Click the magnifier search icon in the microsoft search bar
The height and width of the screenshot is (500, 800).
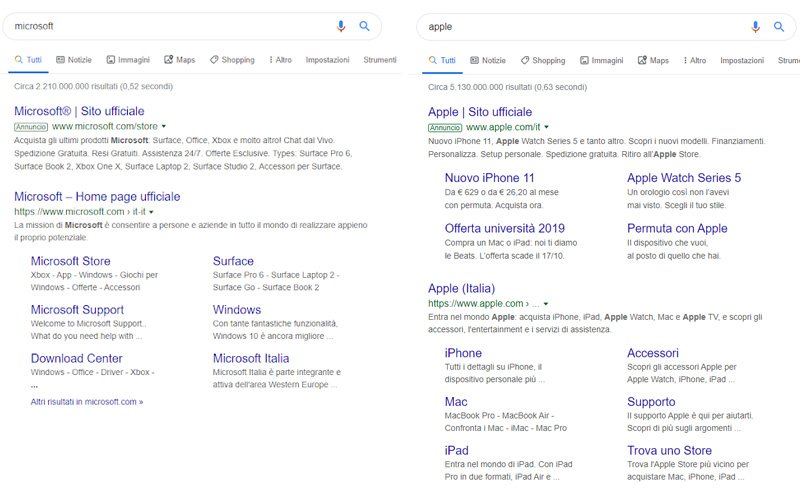click(x=364, y=26)
